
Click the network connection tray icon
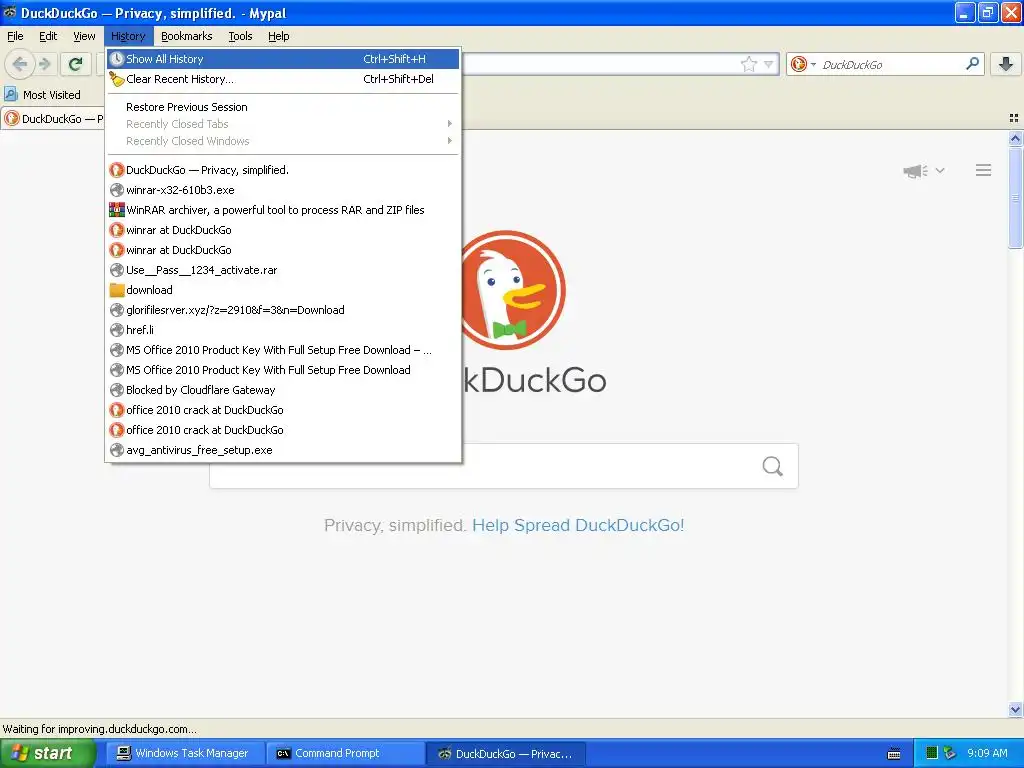(949, 753)
